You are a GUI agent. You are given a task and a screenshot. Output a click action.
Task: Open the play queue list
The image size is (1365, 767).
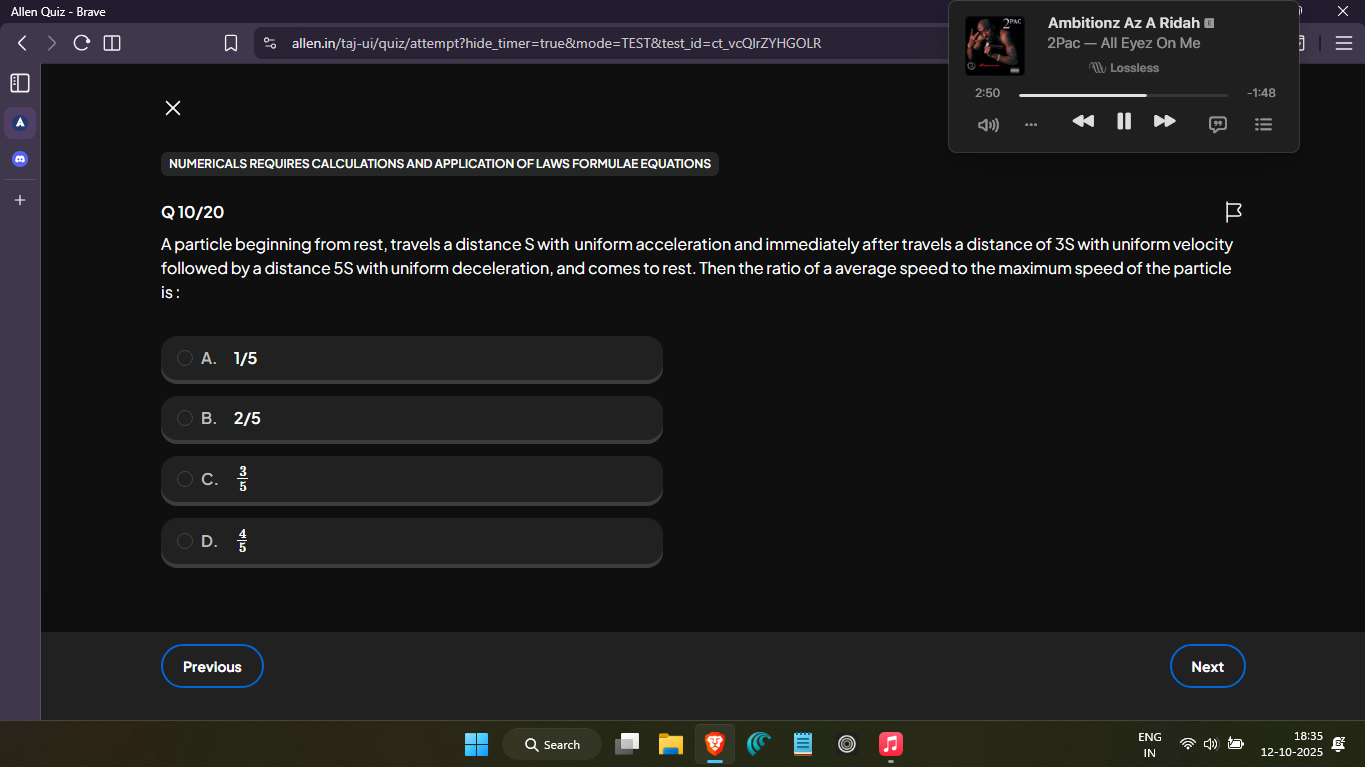(x=1264, y=125)
